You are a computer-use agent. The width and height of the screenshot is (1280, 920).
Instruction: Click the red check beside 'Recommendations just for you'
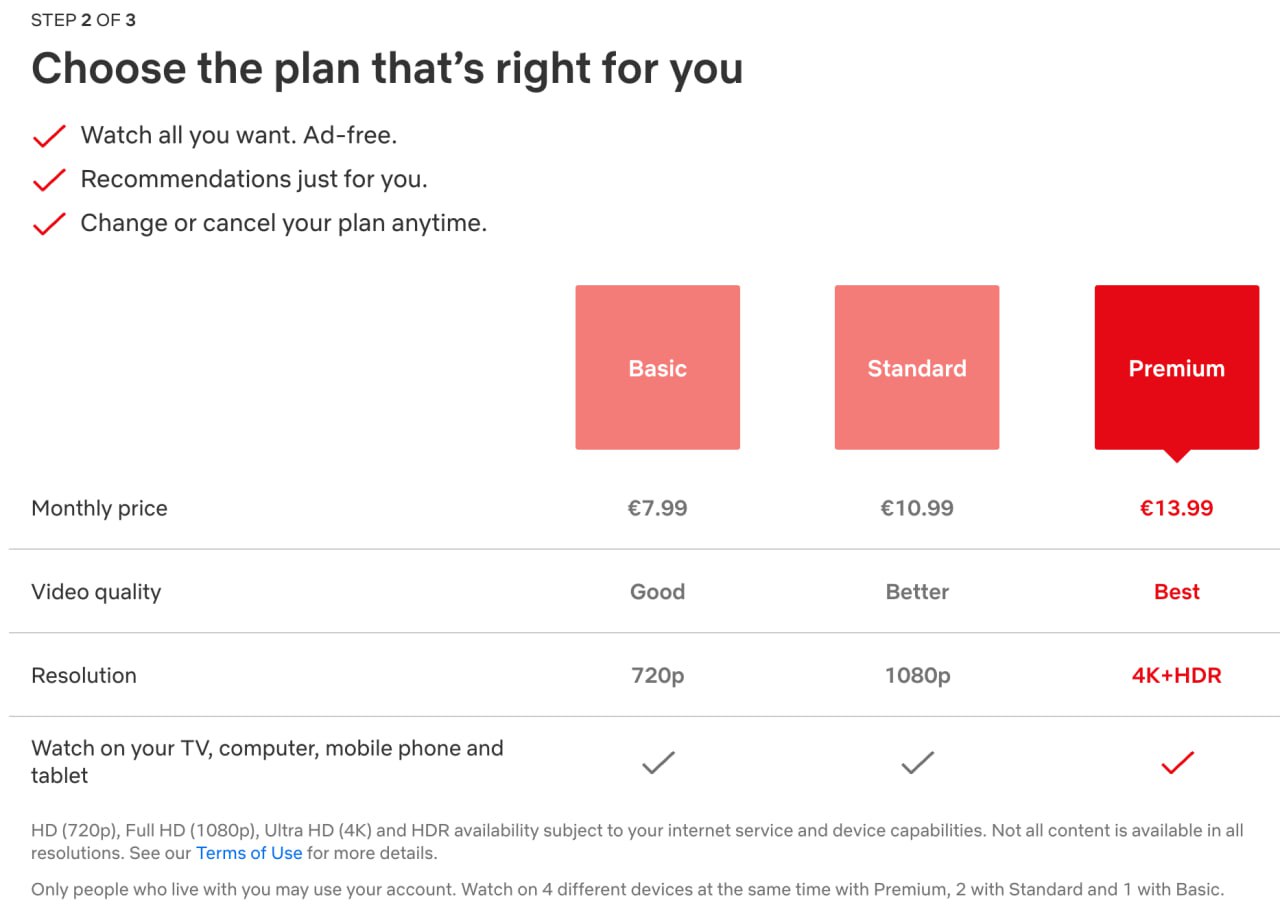49,180
